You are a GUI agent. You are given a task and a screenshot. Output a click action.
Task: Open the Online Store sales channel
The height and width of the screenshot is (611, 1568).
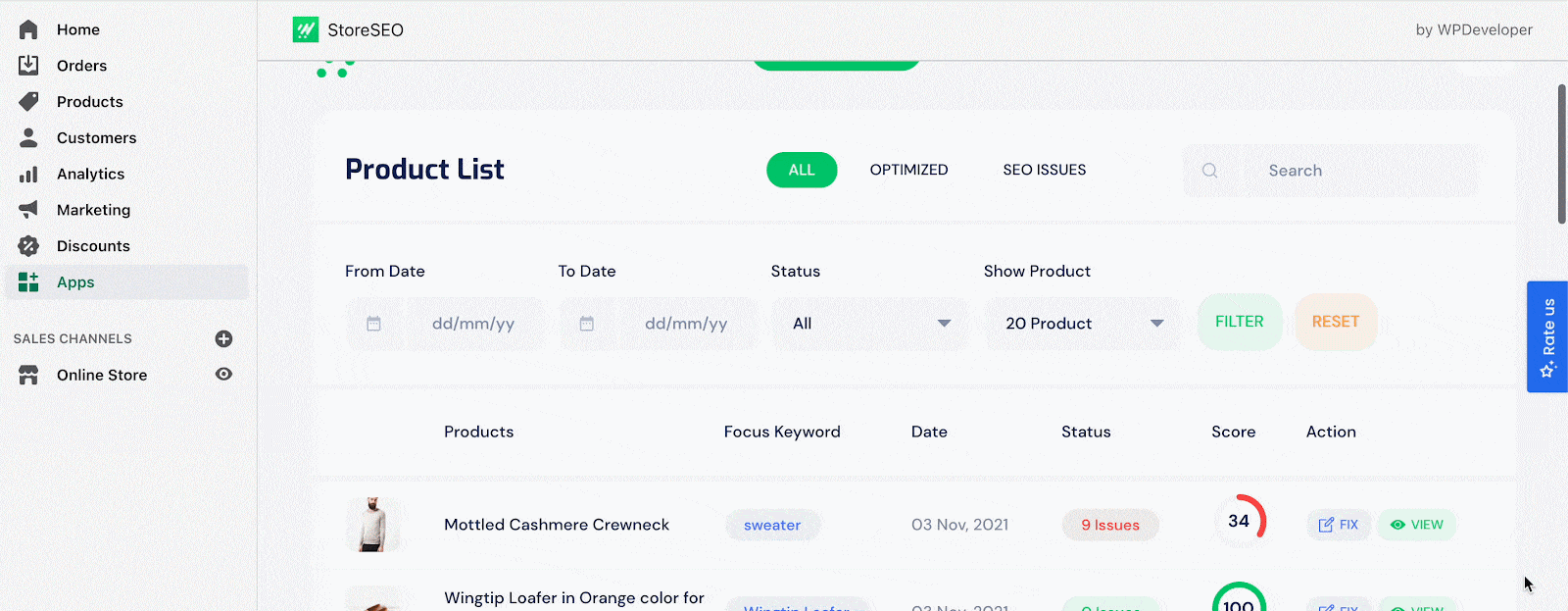[102, 375]
